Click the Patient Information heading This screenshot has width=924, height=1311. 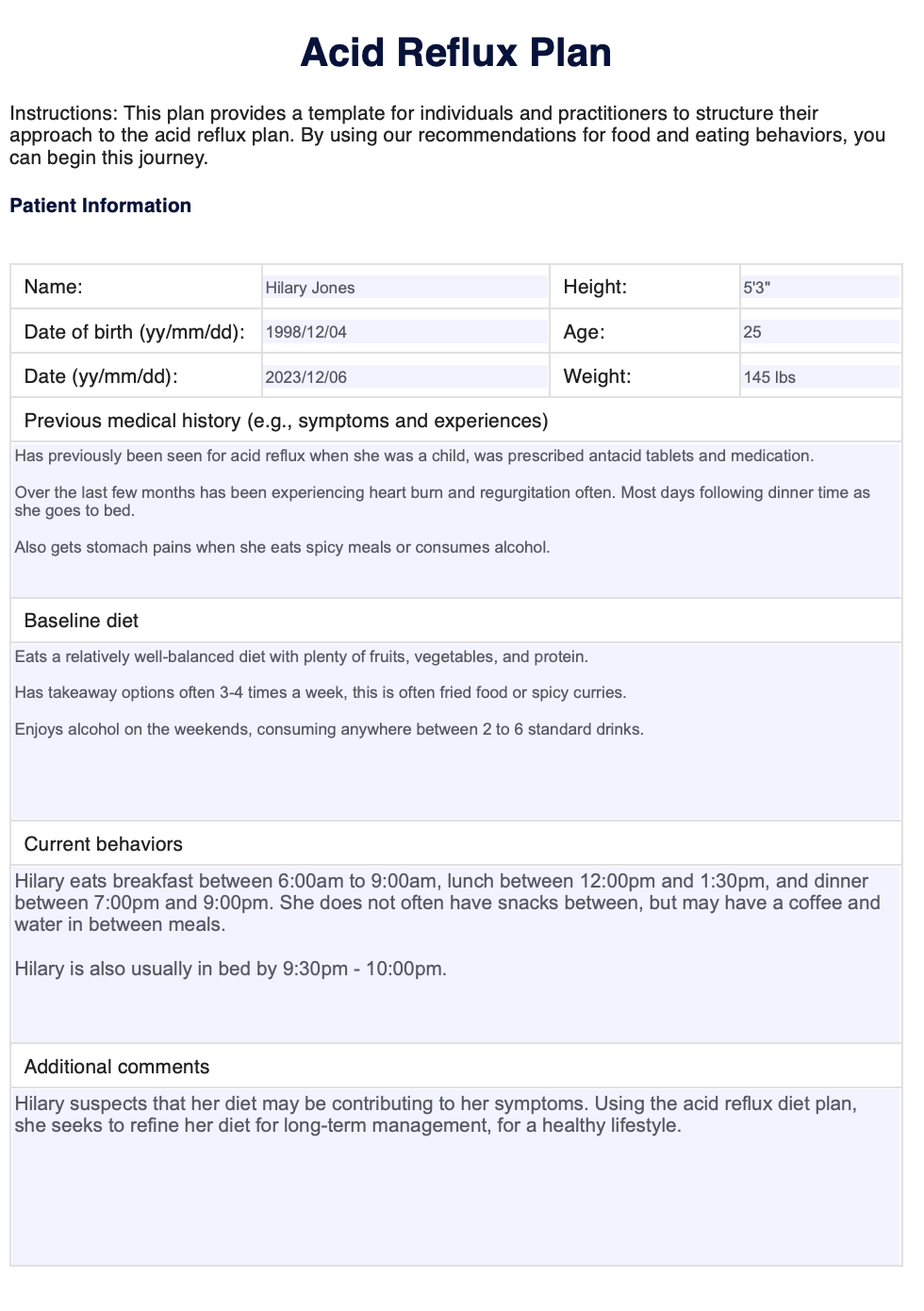[x=100, y=206]
